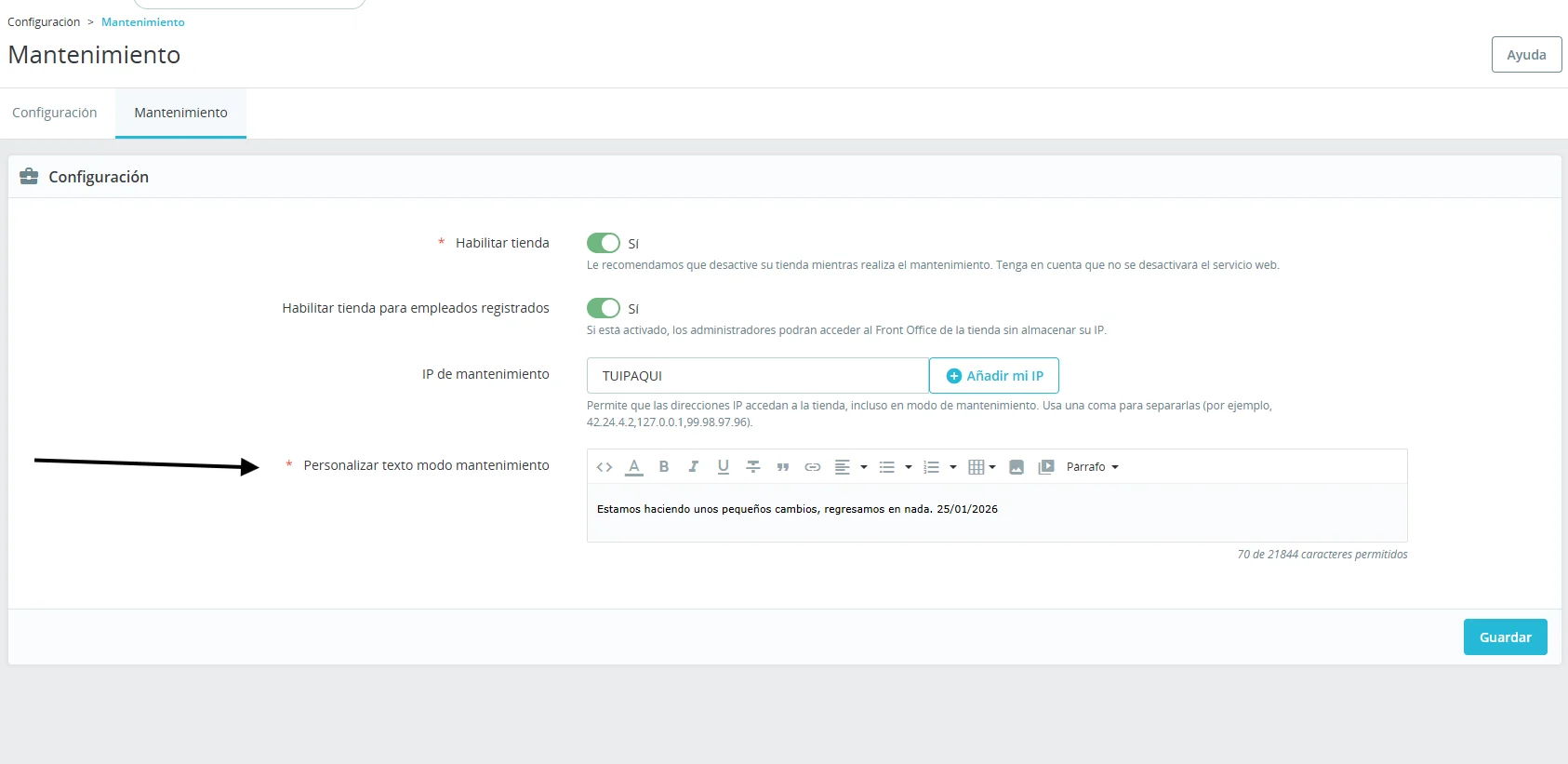Click the text alignment icon

point(843,467)
